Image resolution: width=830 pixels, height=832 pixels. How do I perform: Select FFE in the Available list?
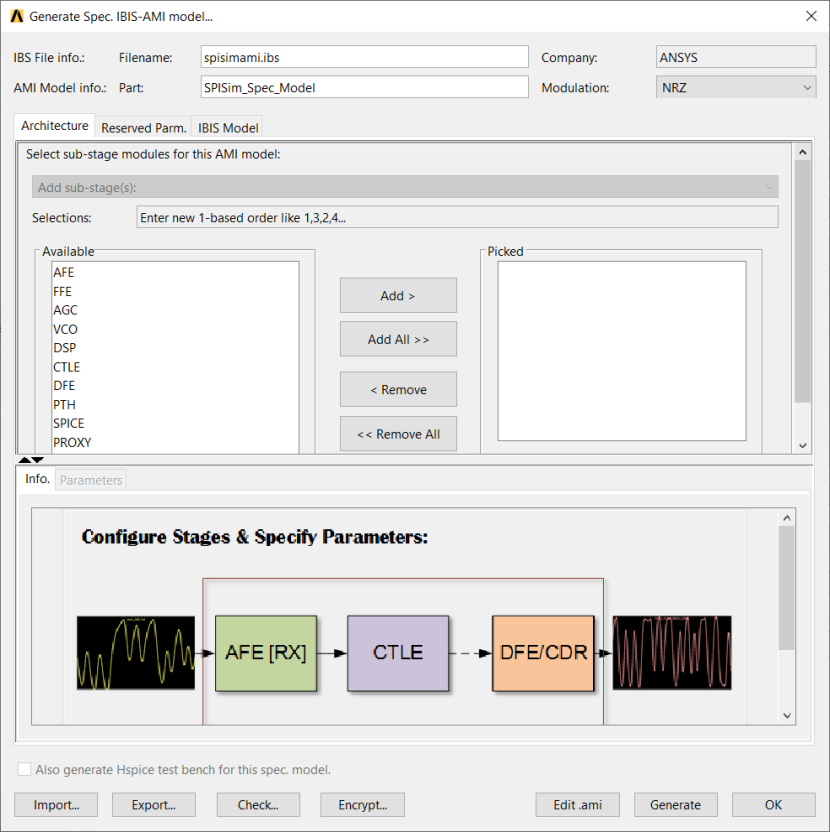pyautogui.click(x=175, y=291)
